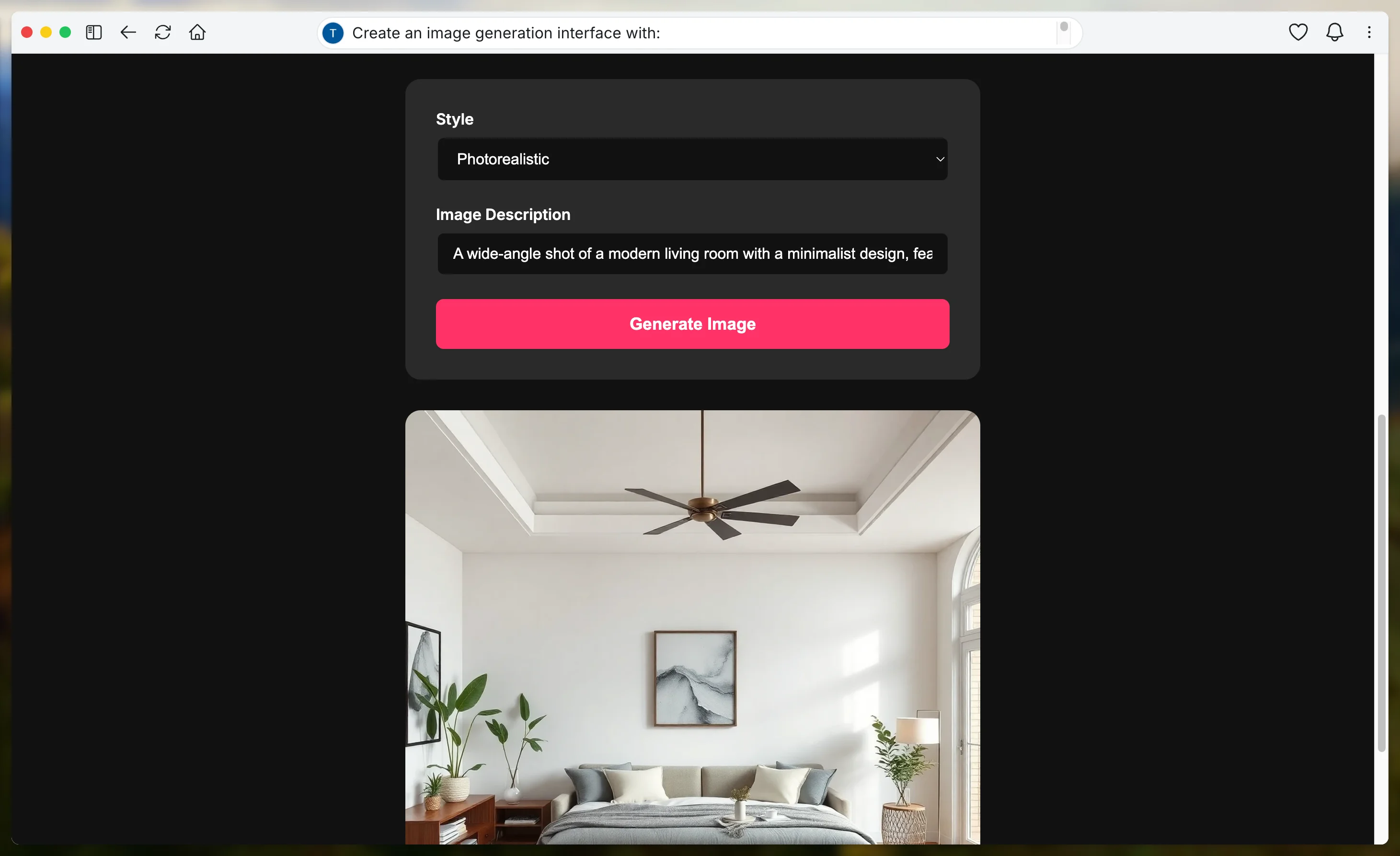Close the window with the red button
1400x856 pixels.
click(27, 33)
